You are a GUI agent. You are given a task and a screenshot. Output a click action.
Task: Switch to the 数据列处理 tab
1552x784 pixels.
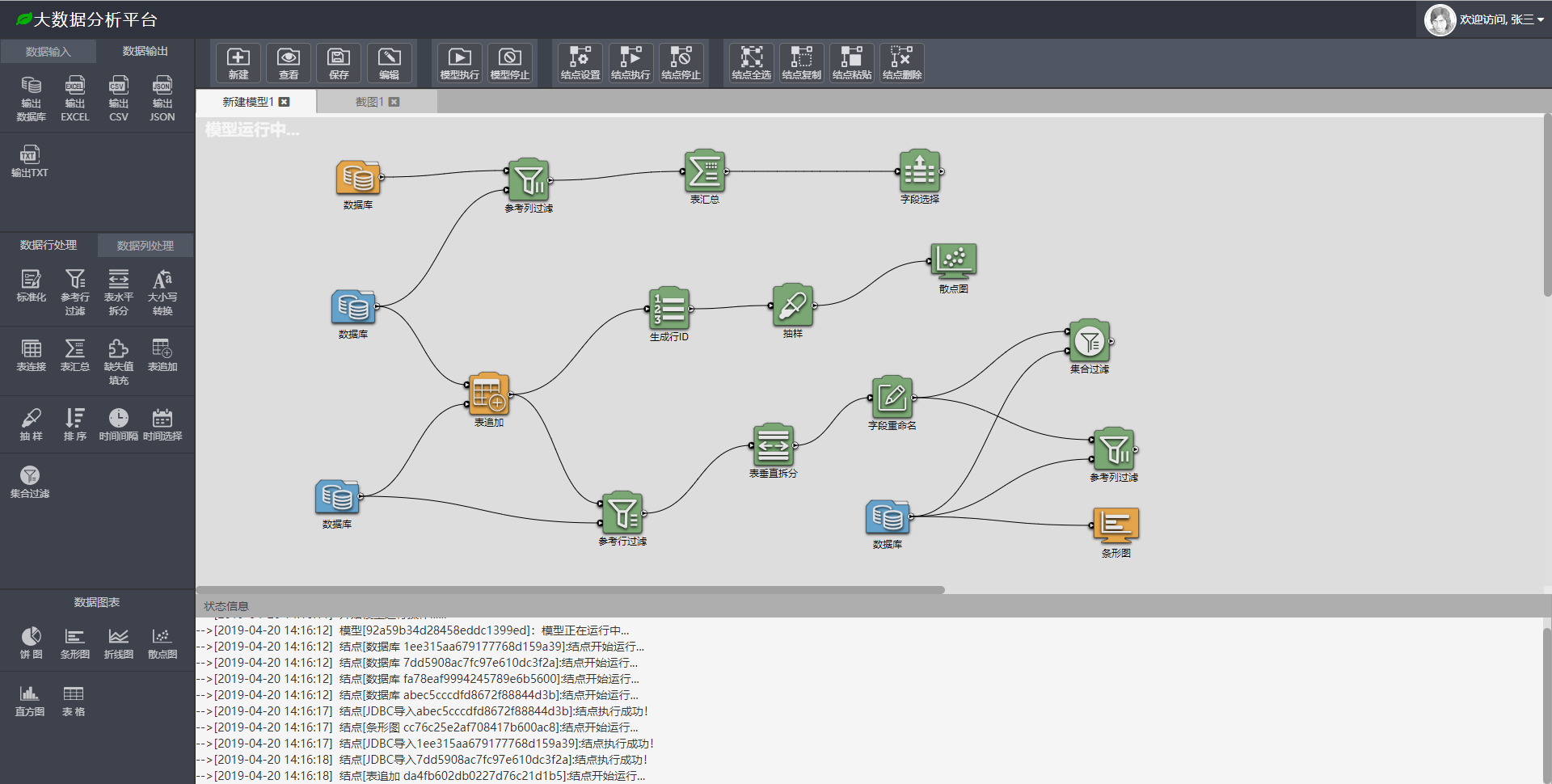point(145,246)
